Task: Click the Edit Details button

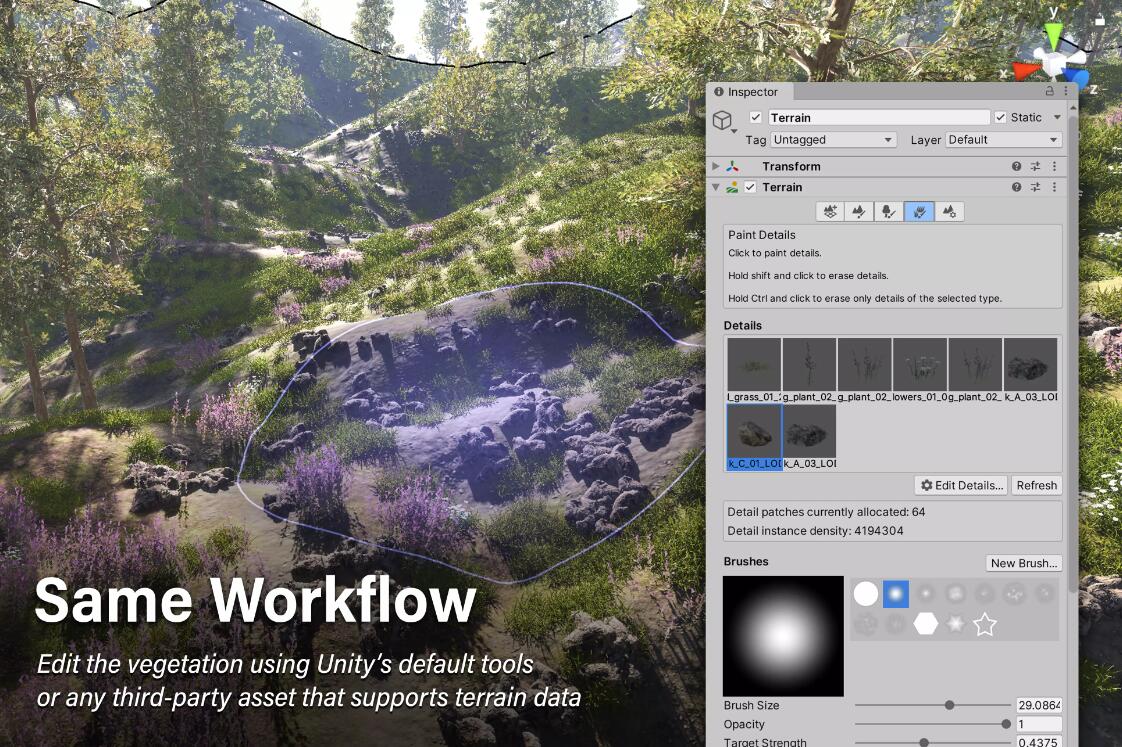Action: [x=962, y=485]
